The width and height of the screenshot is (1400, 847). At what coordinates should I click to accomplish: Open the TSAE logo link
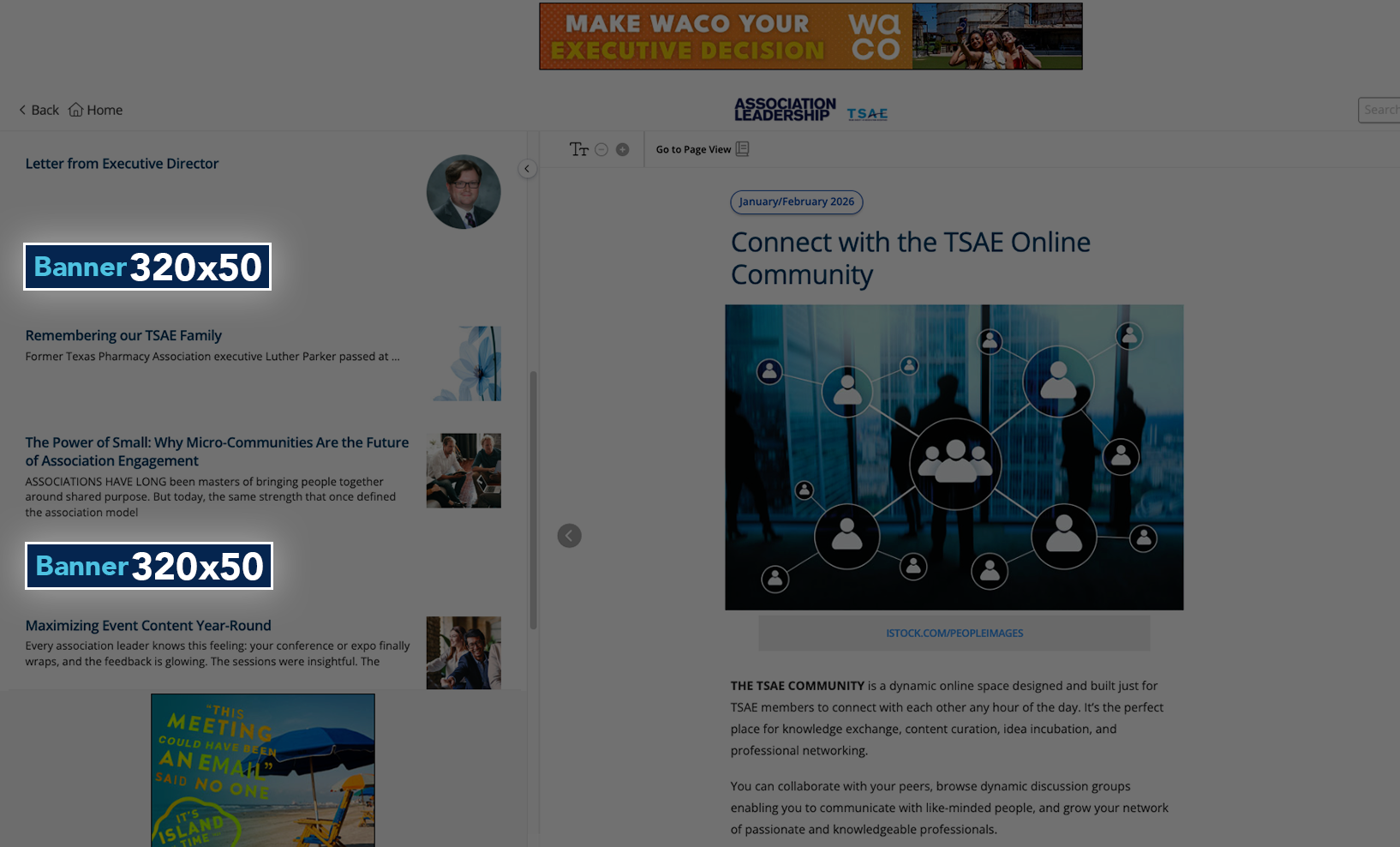867,113
